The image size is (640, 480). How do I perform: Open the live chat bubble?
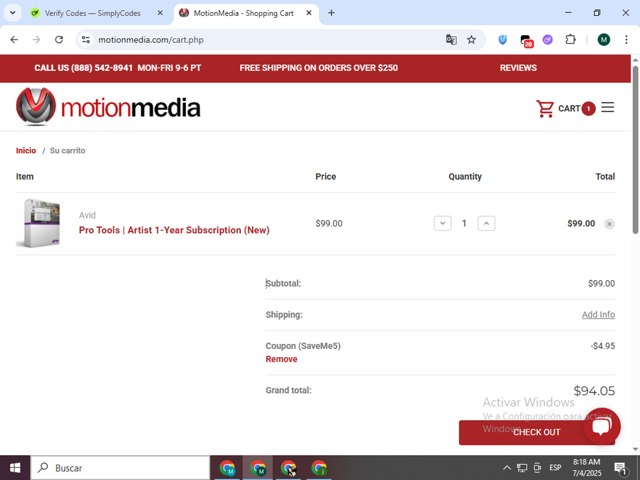[602, 426]
